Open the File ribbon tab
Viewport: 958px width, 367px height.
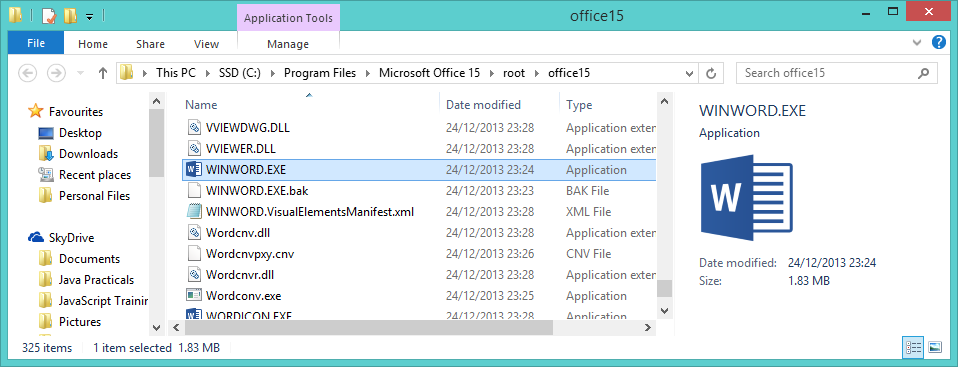pos(36,43)
